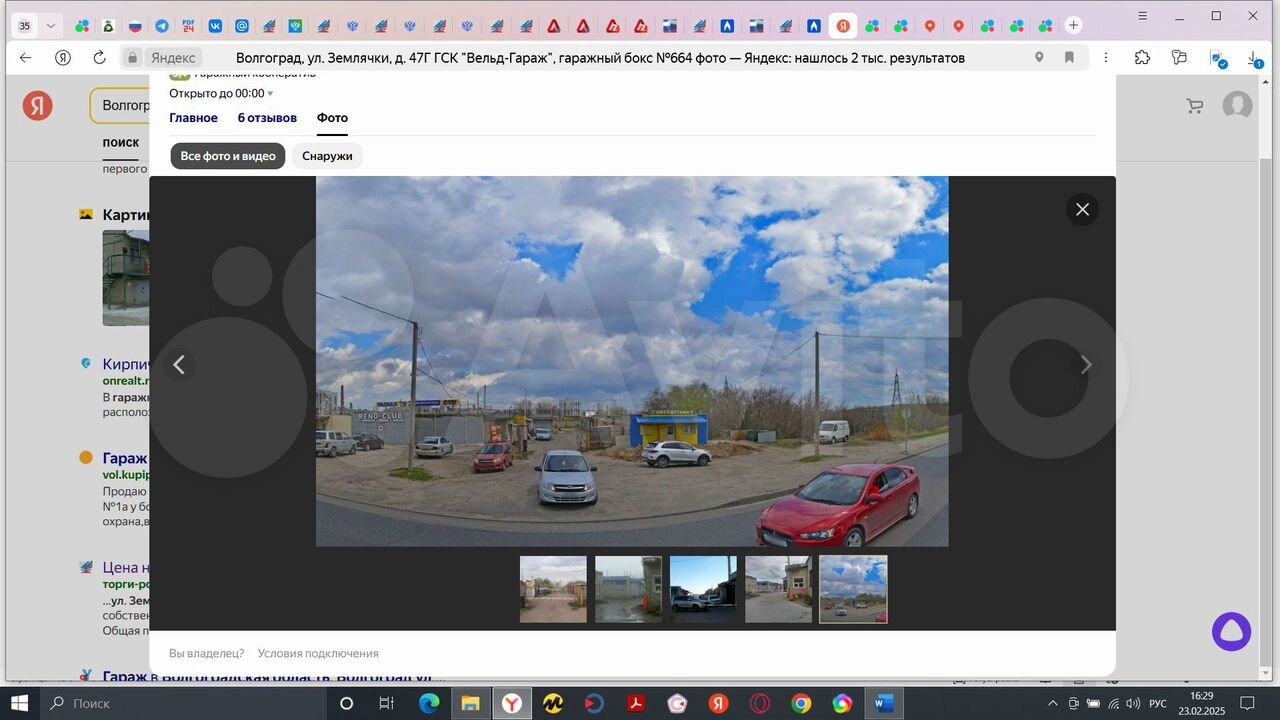Show hidden system tray icons
The height and width of the screenshot is (720, 1280).
tap(1051, 704)
